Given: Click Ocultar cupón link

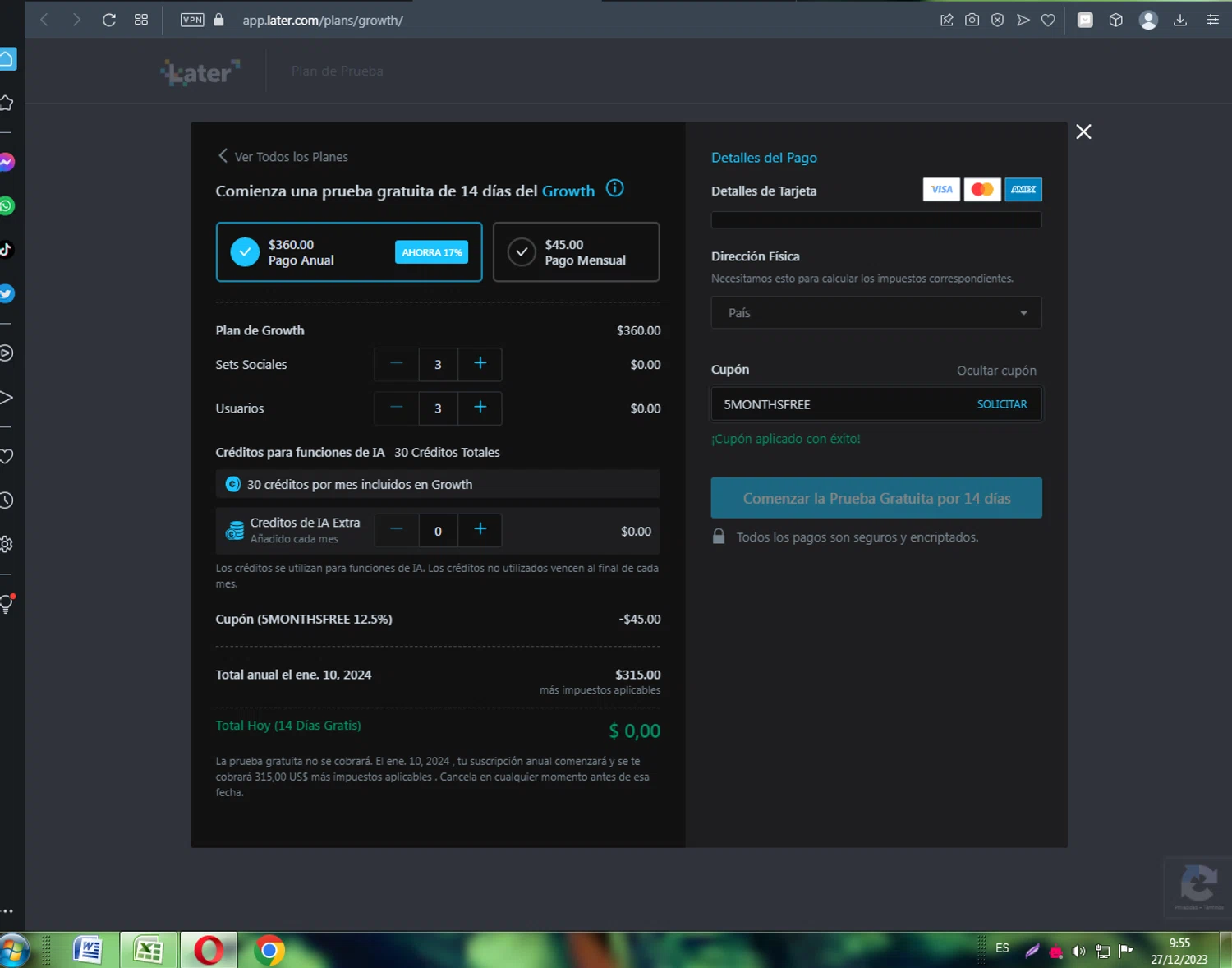Looking at the screenshot, I should 996,371.
